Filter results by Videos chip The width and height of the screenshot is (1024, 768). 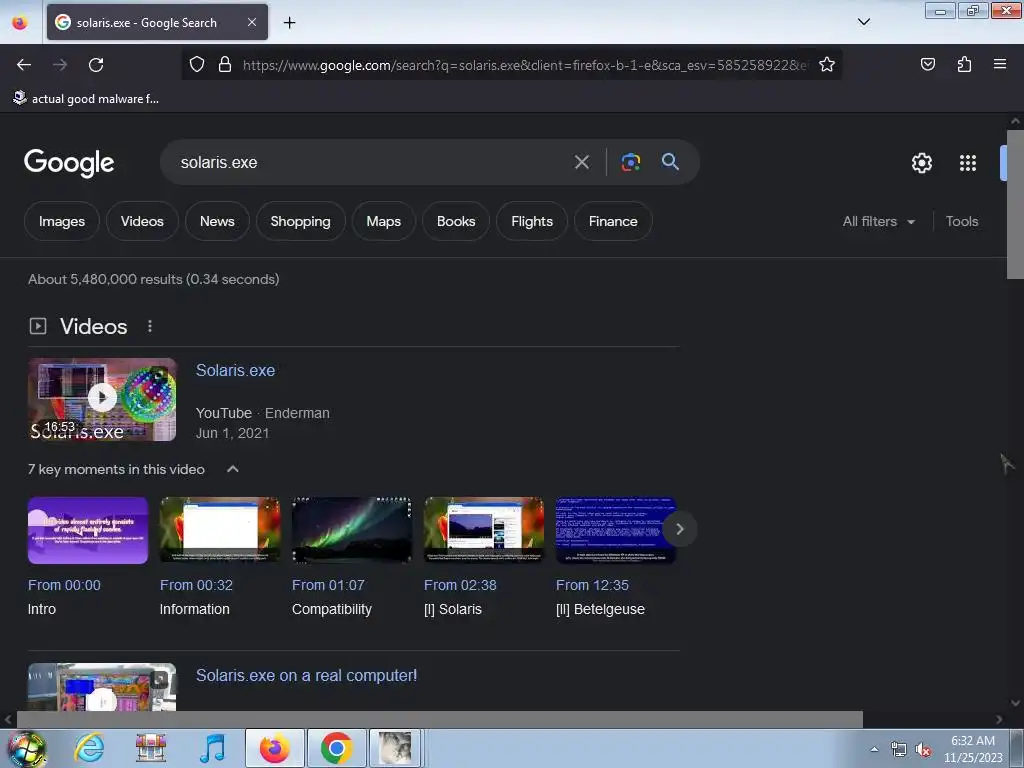[x=142, y=221]
